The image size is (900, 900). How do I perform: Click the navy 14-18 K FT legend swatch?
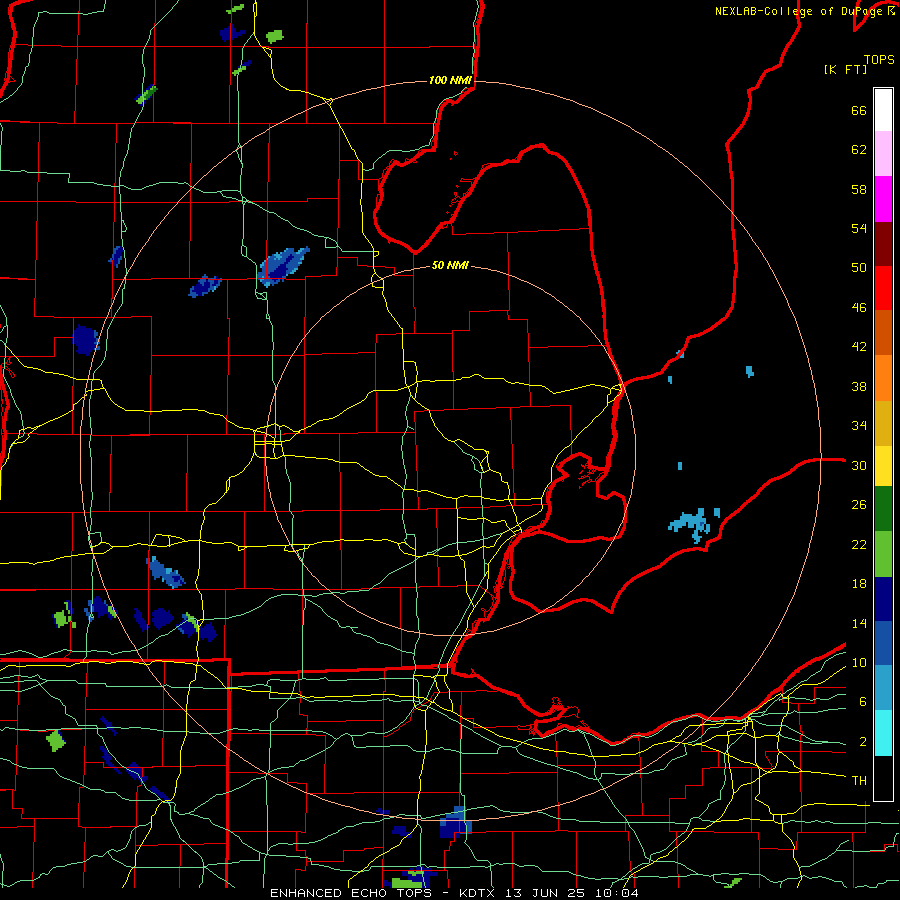tap(883, 599)
